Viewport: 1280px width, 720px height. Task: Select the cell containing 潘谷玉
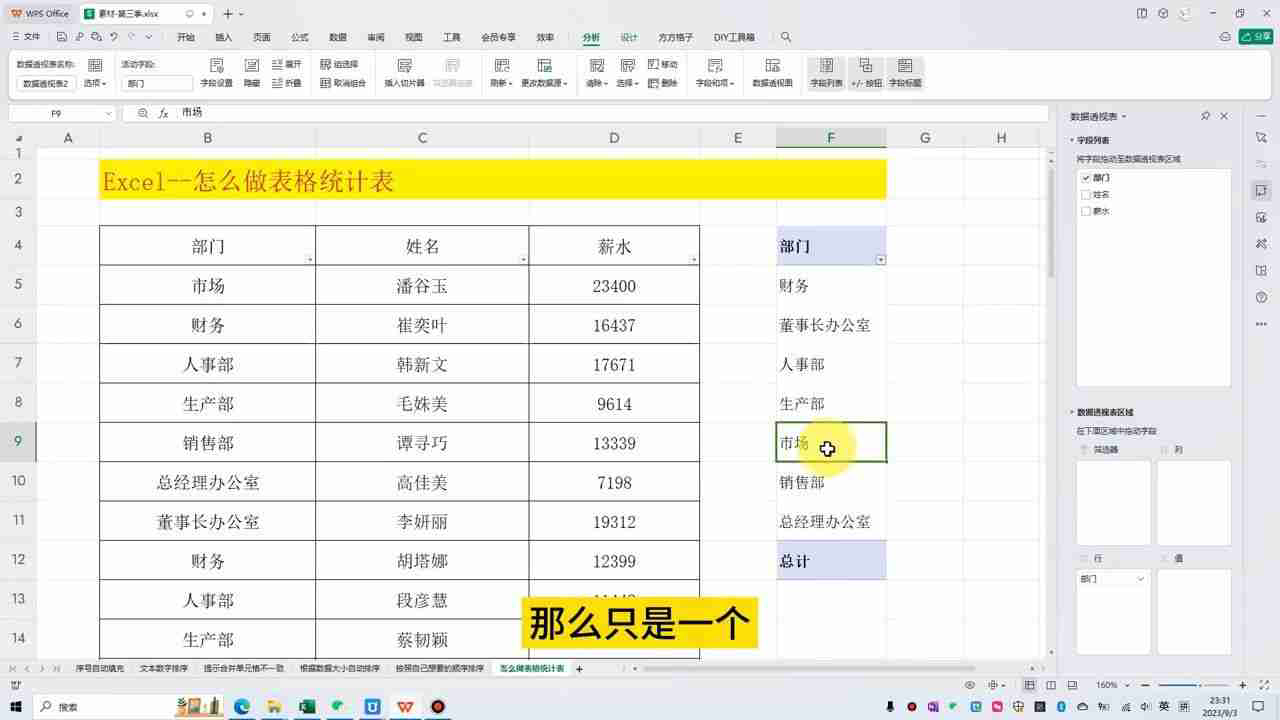click(422, 286)
